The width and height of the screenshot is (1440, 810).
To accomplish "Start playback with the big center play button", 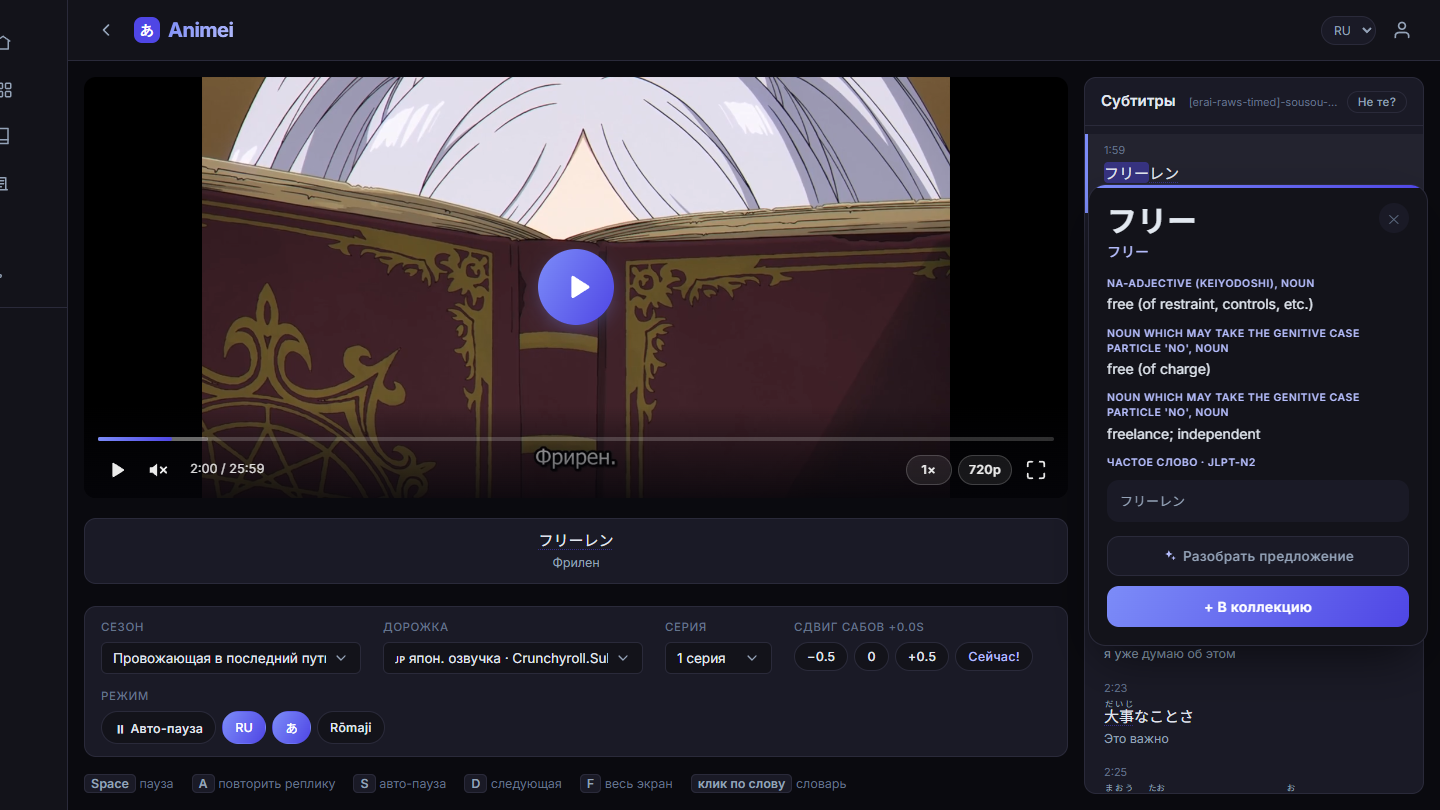I will (576, 287).
